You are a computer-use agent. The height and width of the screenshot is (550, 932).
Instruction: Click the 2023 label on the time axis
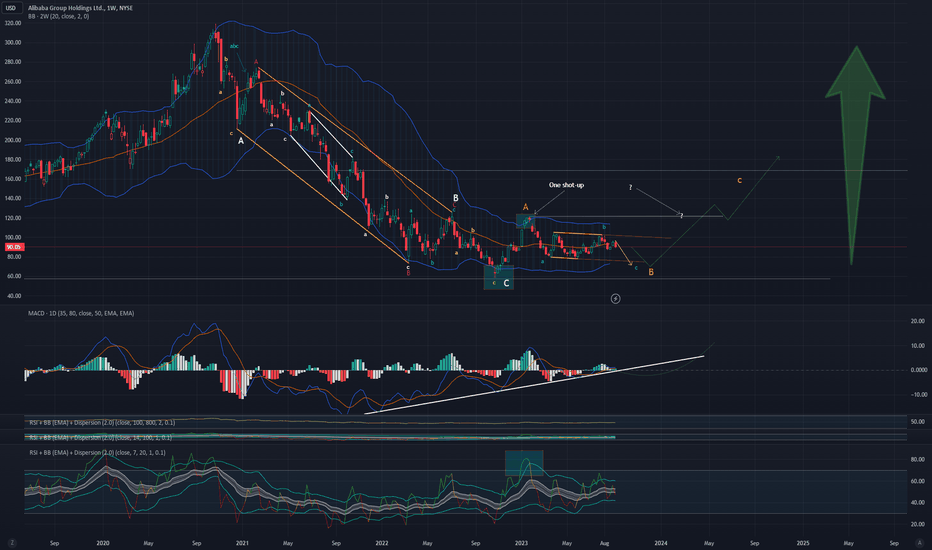point(521,543)
